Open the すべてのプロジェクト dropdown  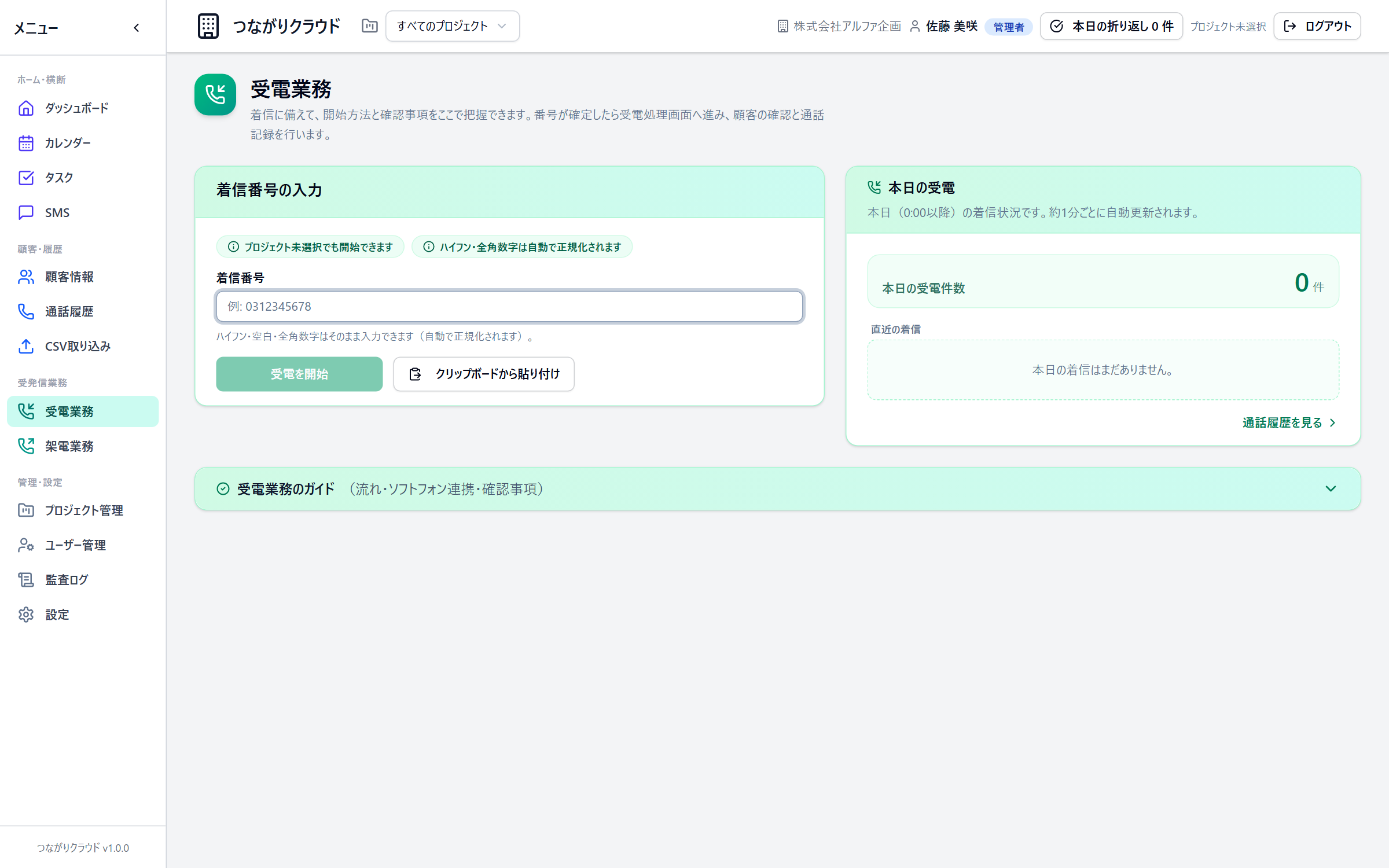point(453,26)
